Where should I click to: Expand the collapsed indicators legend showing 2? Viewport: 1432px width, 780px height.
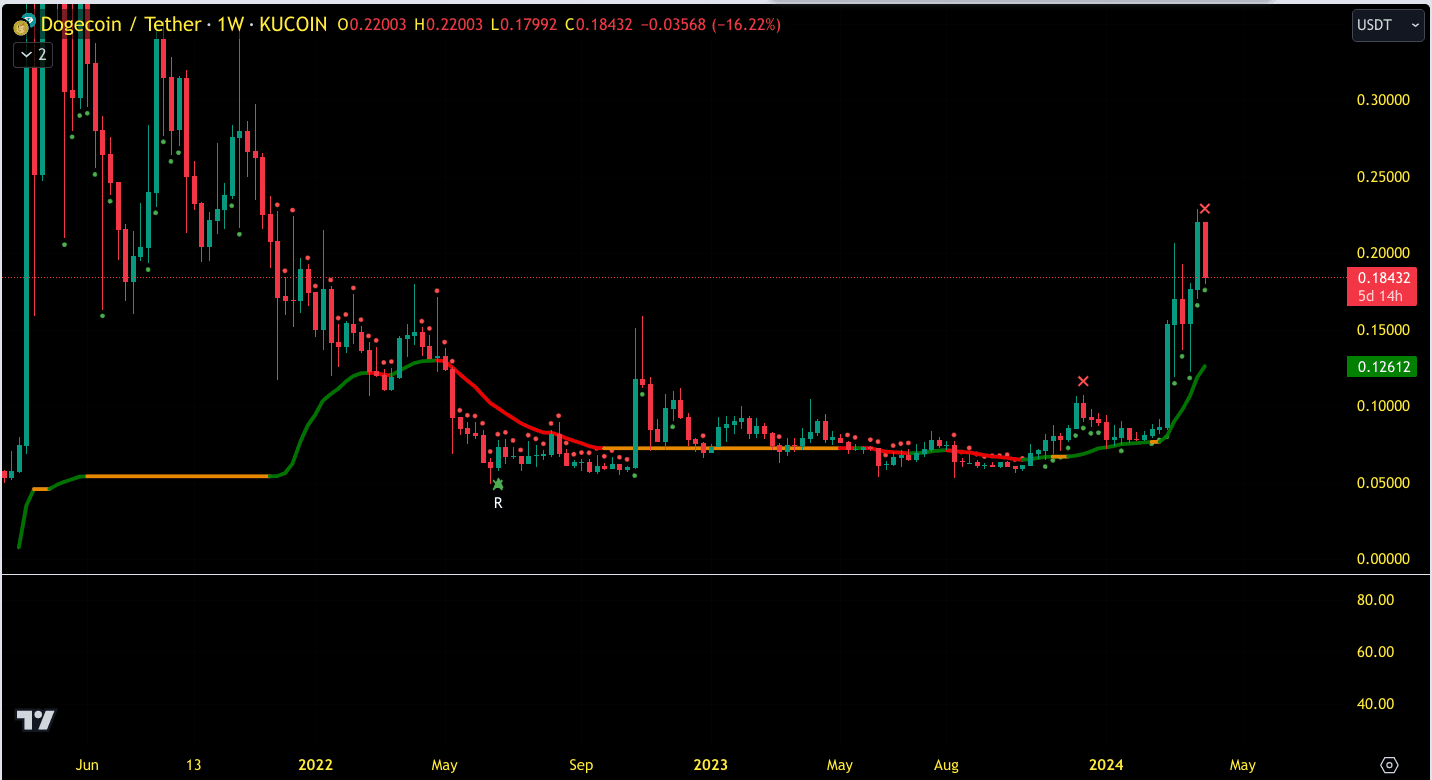coord(31,55)
